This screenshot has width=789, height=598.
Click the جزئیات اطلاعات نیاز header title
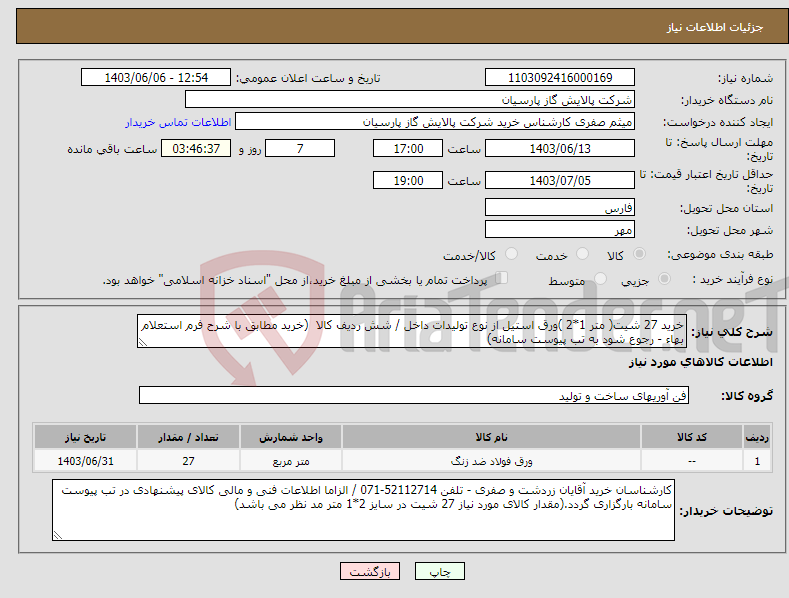(715, 27)
